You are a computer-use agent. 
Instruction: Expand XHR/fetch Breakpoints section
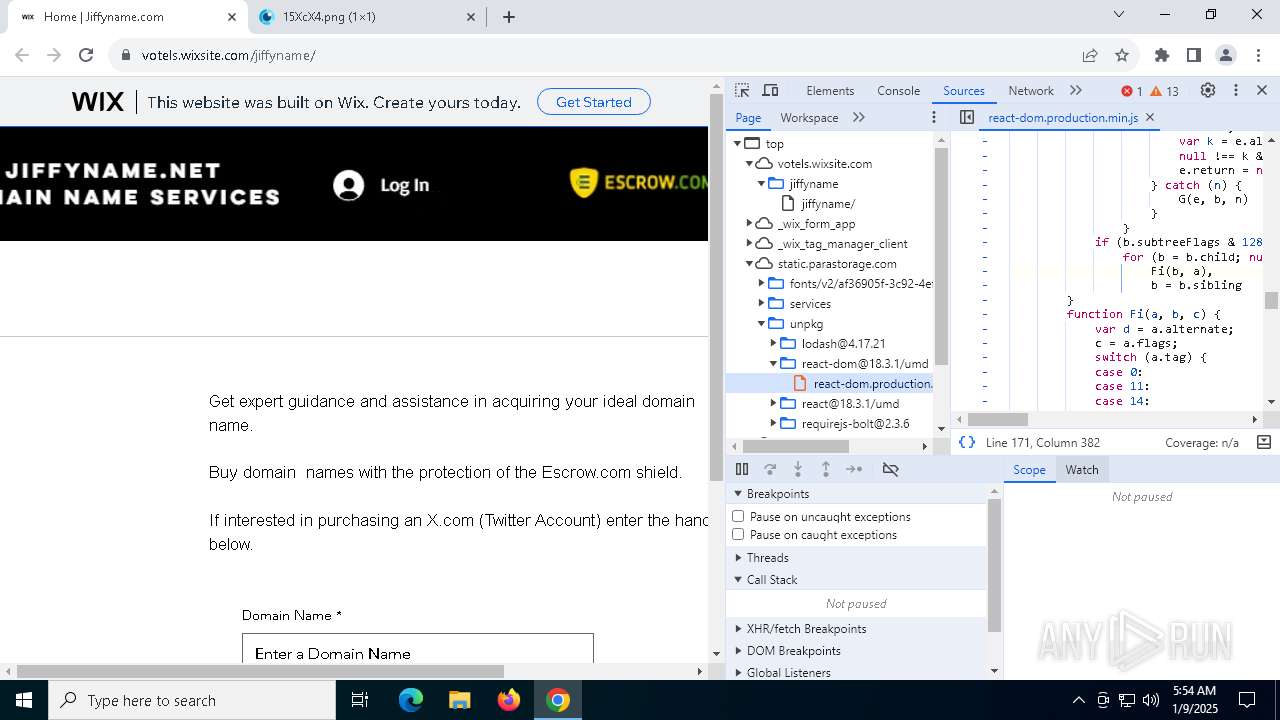(x=739, y=629)
